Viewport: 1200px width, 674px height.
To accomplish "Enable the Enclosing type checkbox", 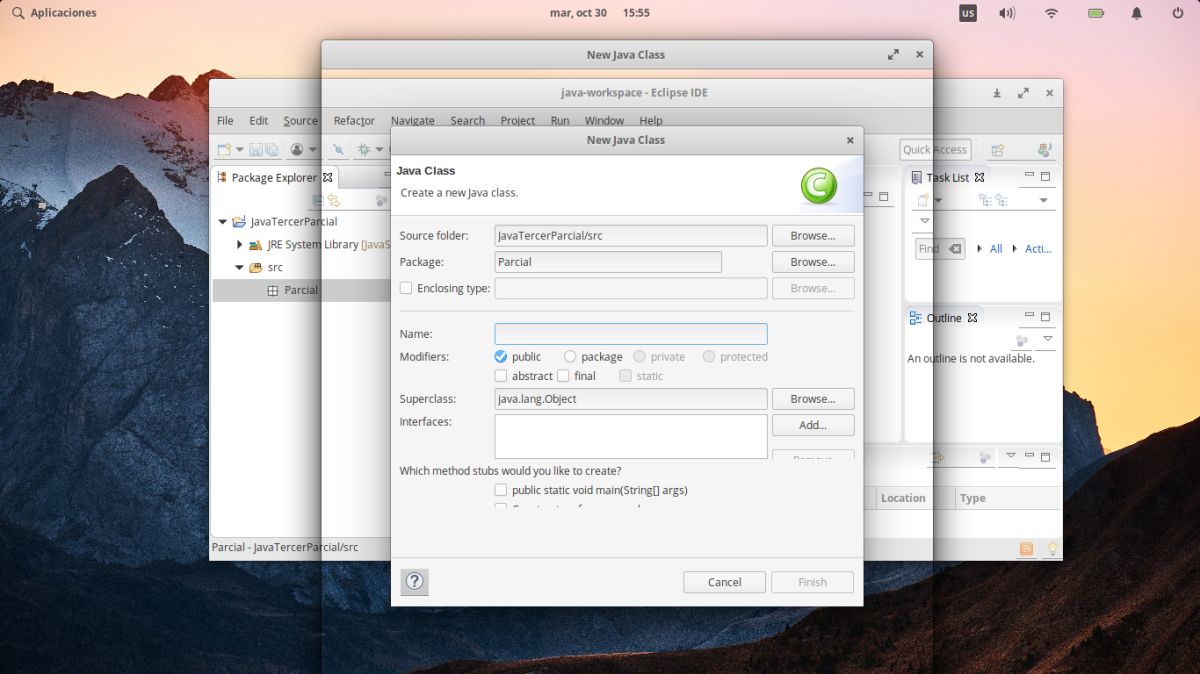I will [406, 288].
